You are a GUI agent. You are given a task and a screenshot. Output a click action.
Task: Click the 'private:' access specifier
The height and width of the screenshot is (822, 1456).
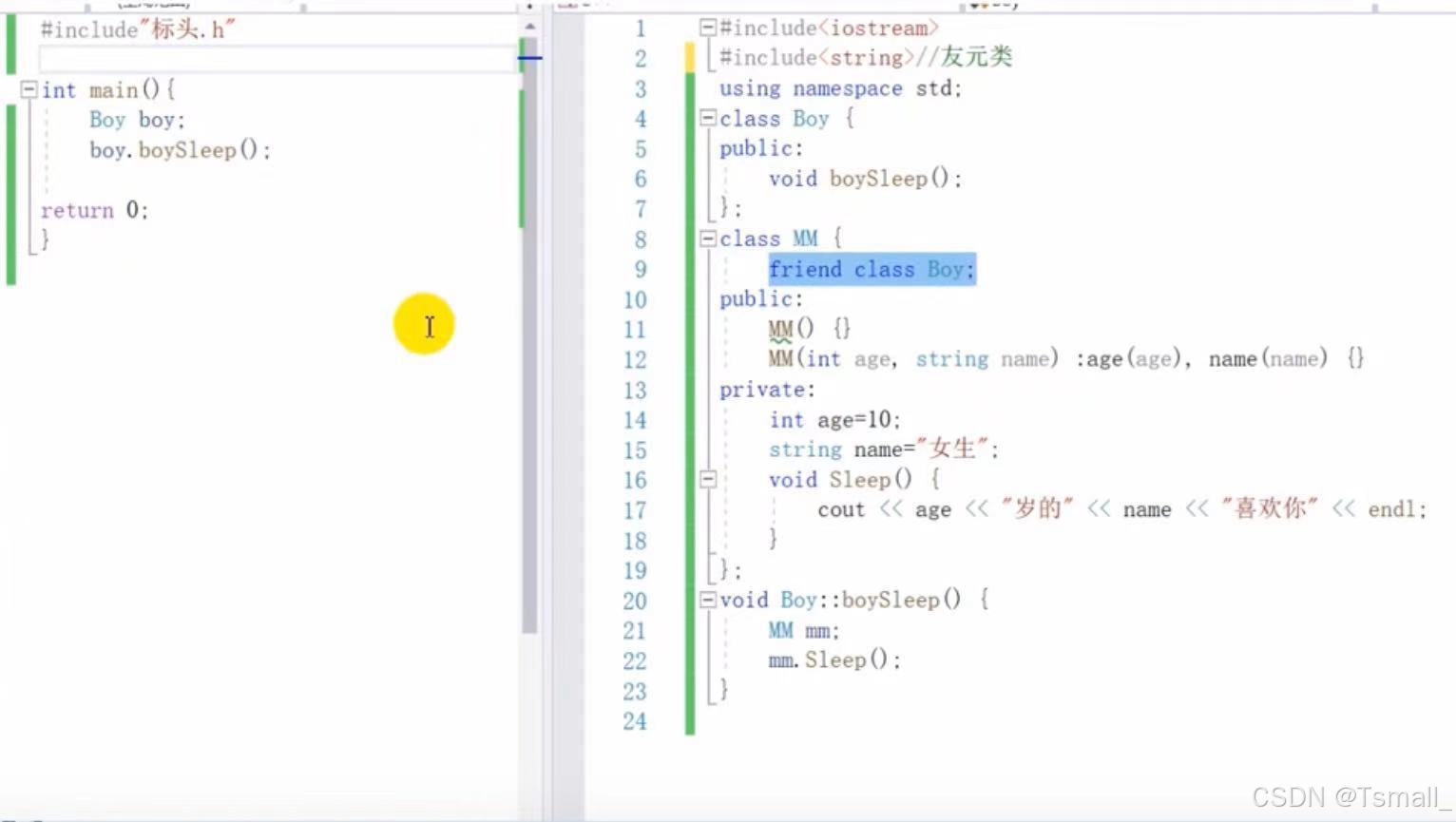(767, 390)
